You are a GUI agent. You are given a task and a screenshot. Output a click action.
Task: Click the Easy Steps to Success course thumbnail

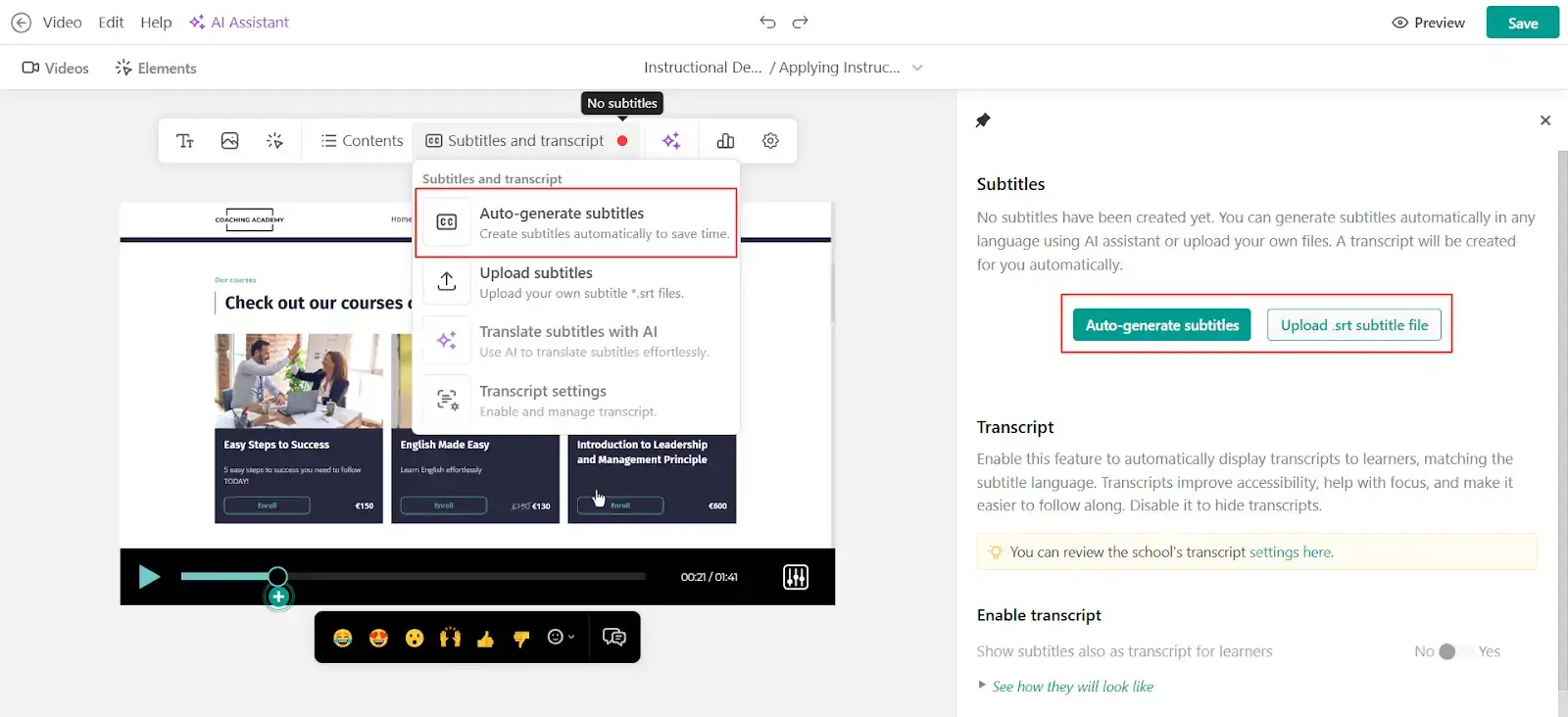[299, 381]
